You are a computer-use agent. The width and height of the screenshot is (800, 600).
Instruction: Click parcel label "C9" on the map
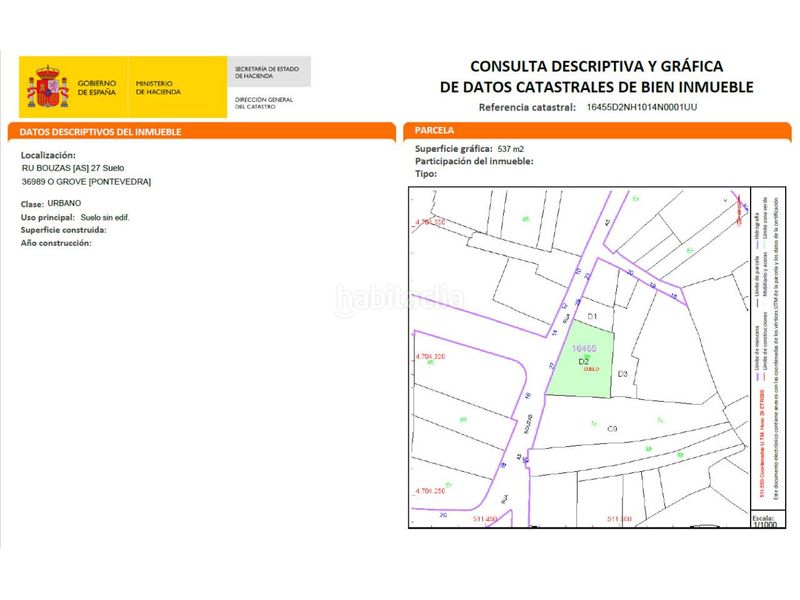(612, 429)
